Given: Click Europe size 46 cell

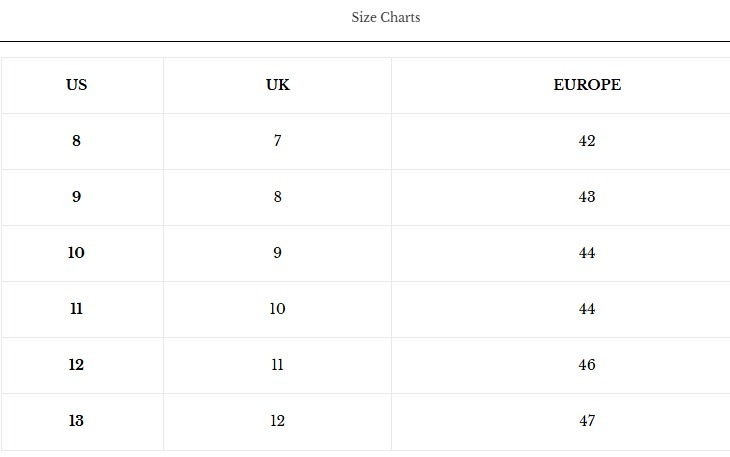Looking at the screenshot, I should coord(587,365).
